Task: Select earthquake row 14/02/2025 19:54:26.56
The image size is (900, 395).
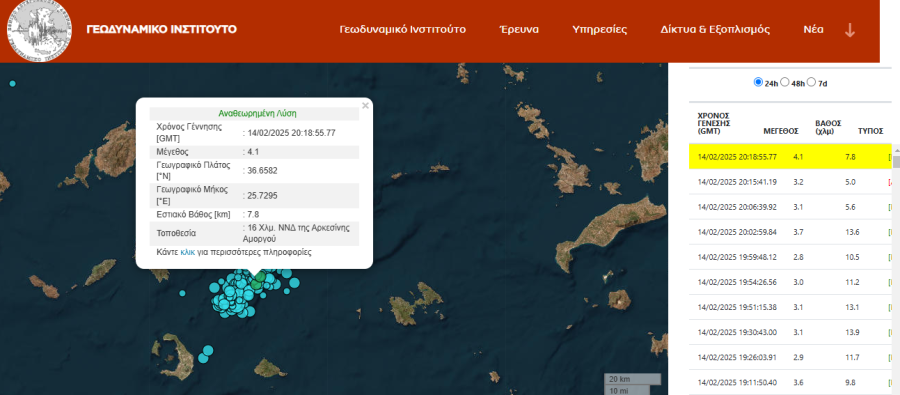Action: pos(790,282)
